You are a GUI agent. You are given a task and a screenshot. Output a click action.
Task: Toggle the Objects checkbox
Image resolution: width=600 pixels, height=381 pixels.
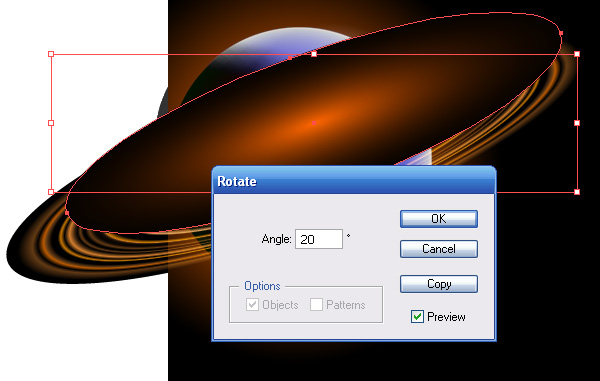tap(252, 305)
